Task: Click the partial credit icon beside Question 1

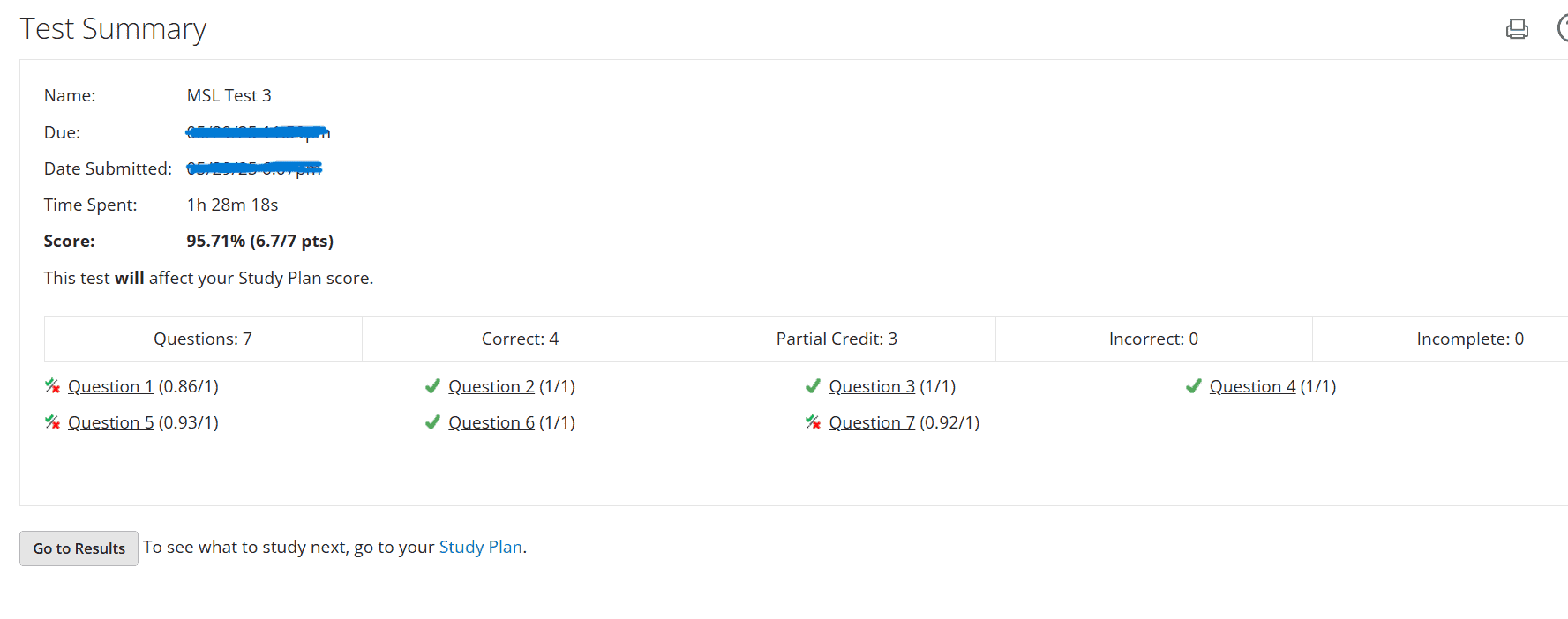Action: (x=51, y=385)
